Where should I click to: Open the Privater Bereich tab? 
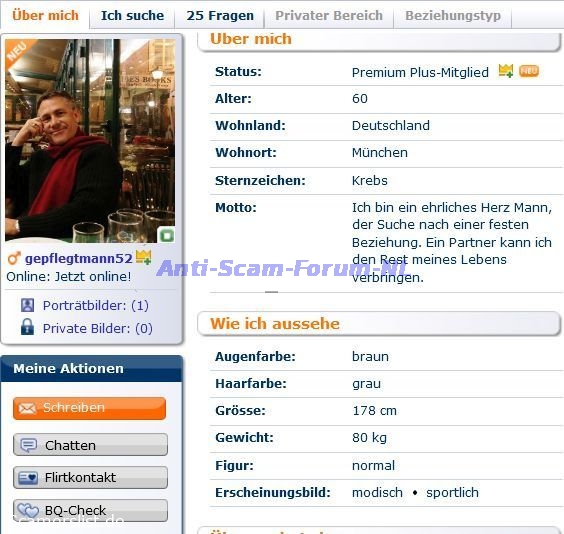329,15
